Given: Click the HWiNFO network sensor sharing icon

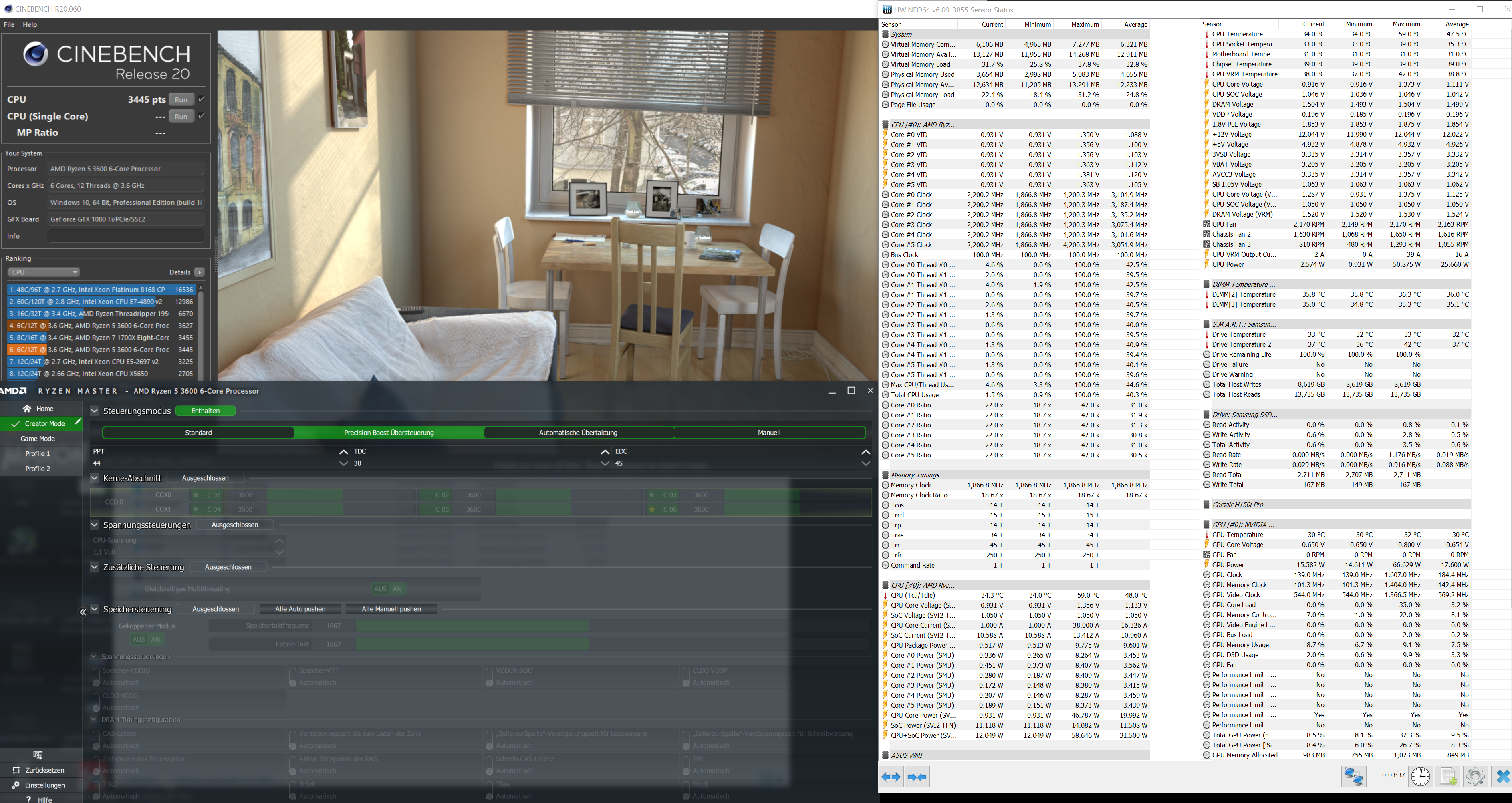Looking at the screenshot, I should click(x=1353, y=776).
